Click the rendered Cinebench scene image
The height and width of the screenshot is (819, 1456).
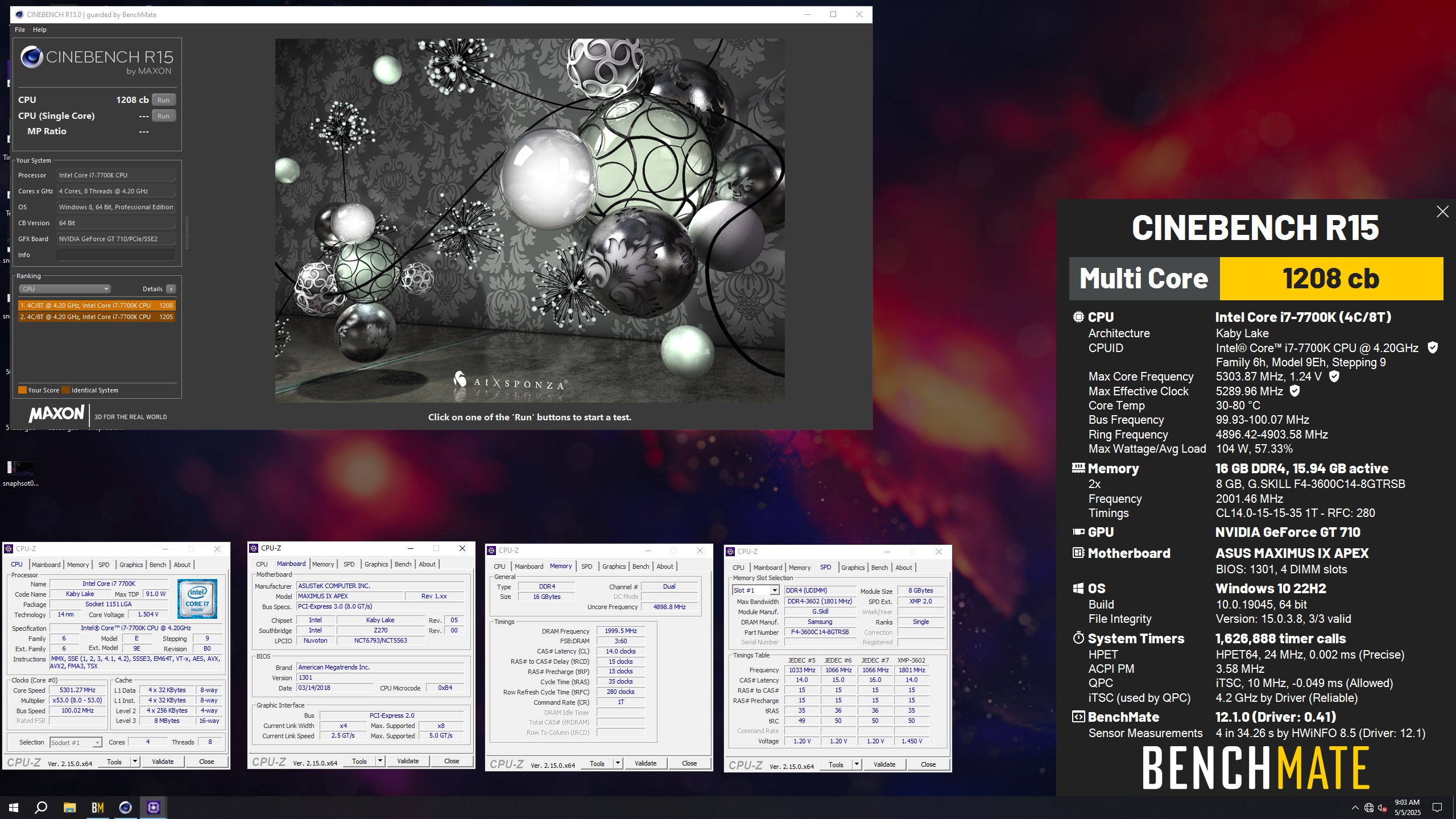(530, 220)
